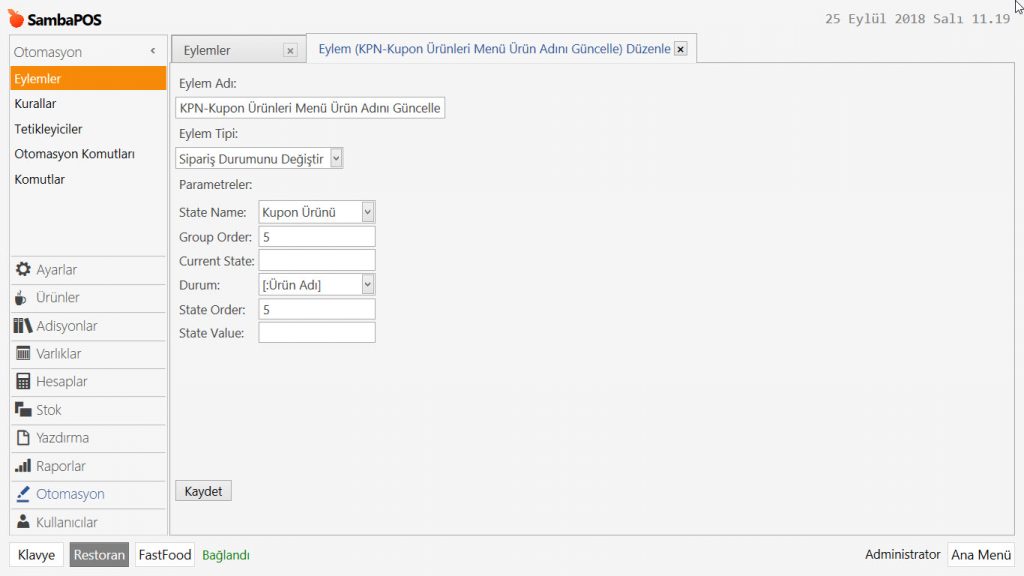1024x576 pixels.
Task: Click the Stok boxes icon
Action: [23, 410]
